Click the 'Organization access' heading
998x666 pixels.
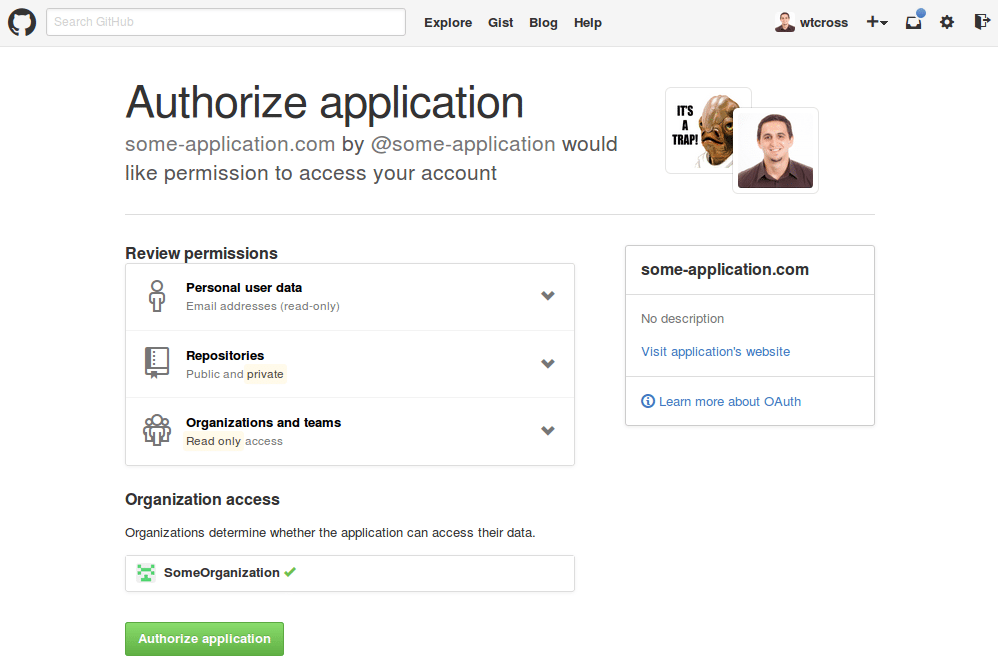(202, 500)
